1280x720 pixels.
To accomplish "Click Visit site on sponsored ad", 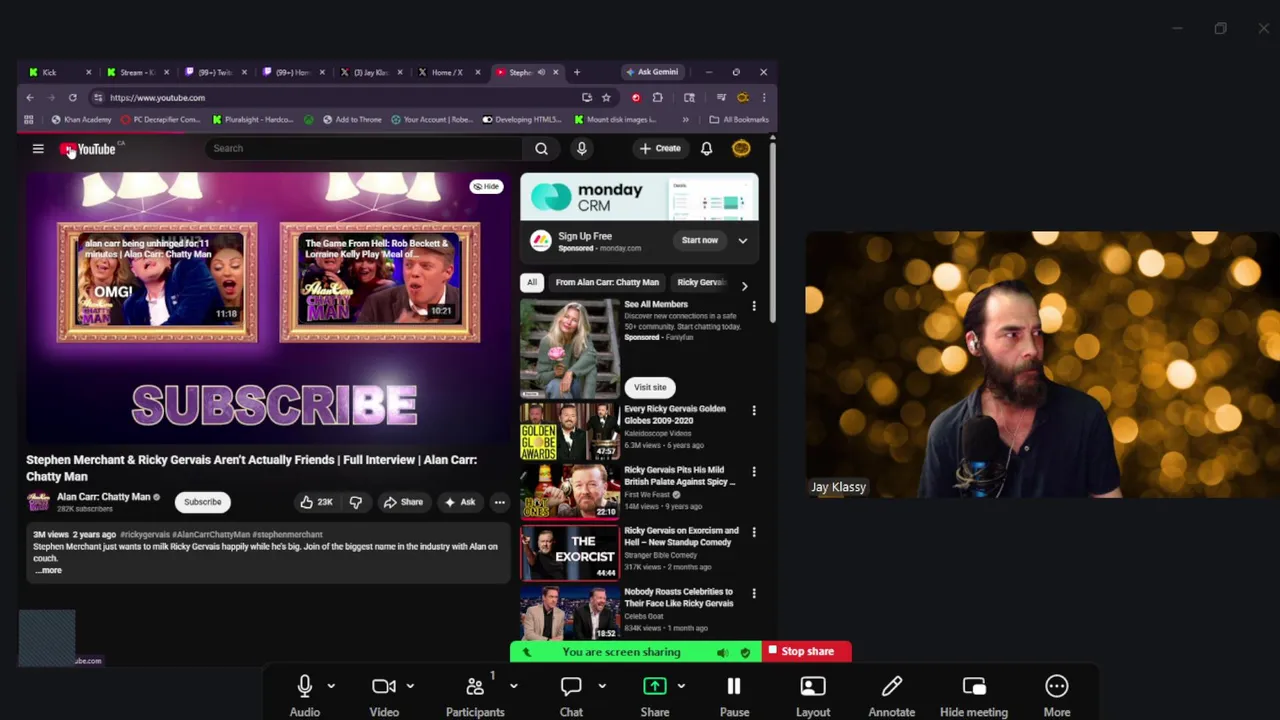I will pyautogui.click(x=650, y=388).
